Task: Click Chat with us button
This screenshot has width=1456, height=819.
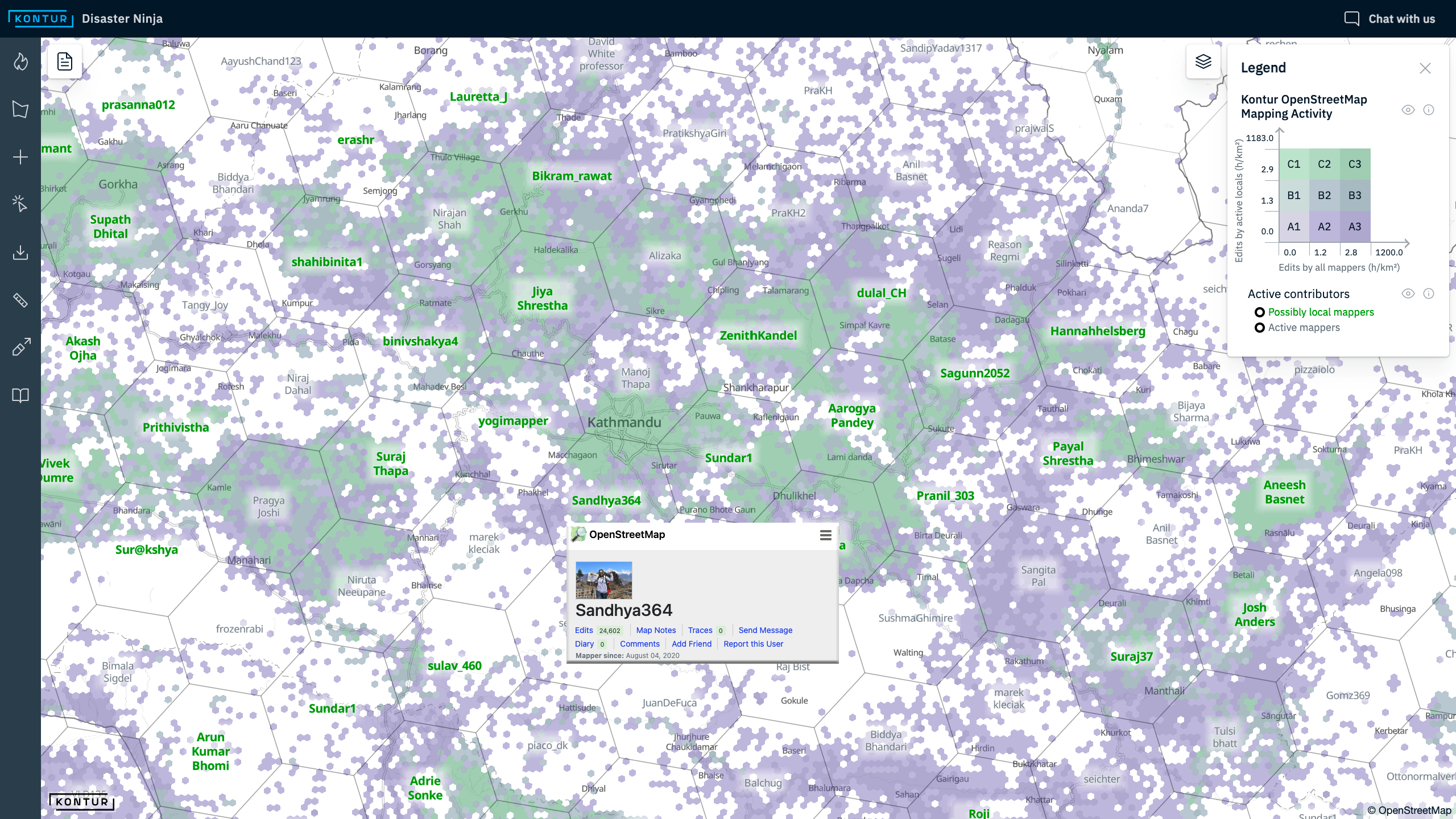Action: click(x=1389, y=19)
